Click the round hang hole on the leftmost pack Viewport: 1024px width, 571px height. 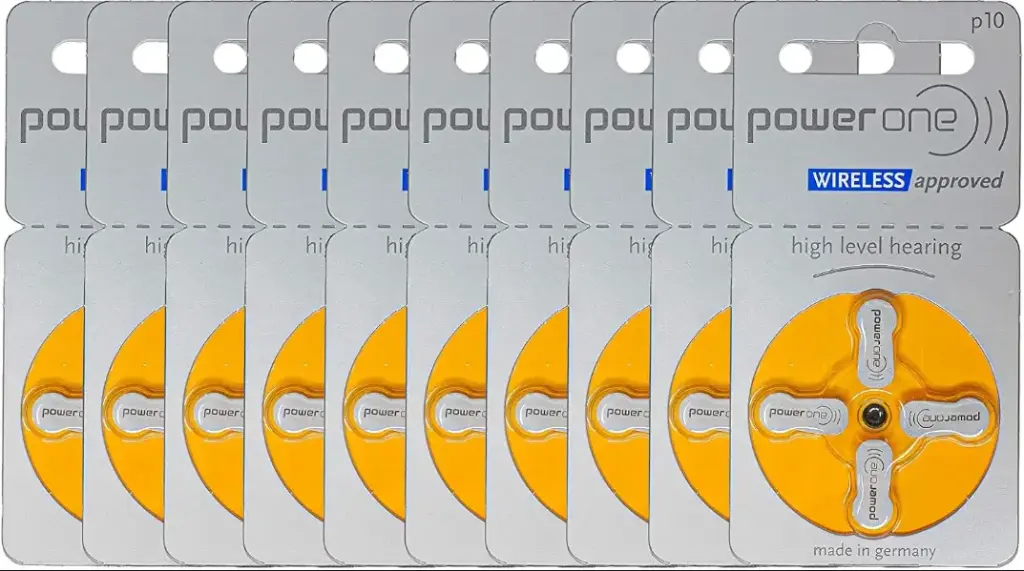click(x=68, y=57)
